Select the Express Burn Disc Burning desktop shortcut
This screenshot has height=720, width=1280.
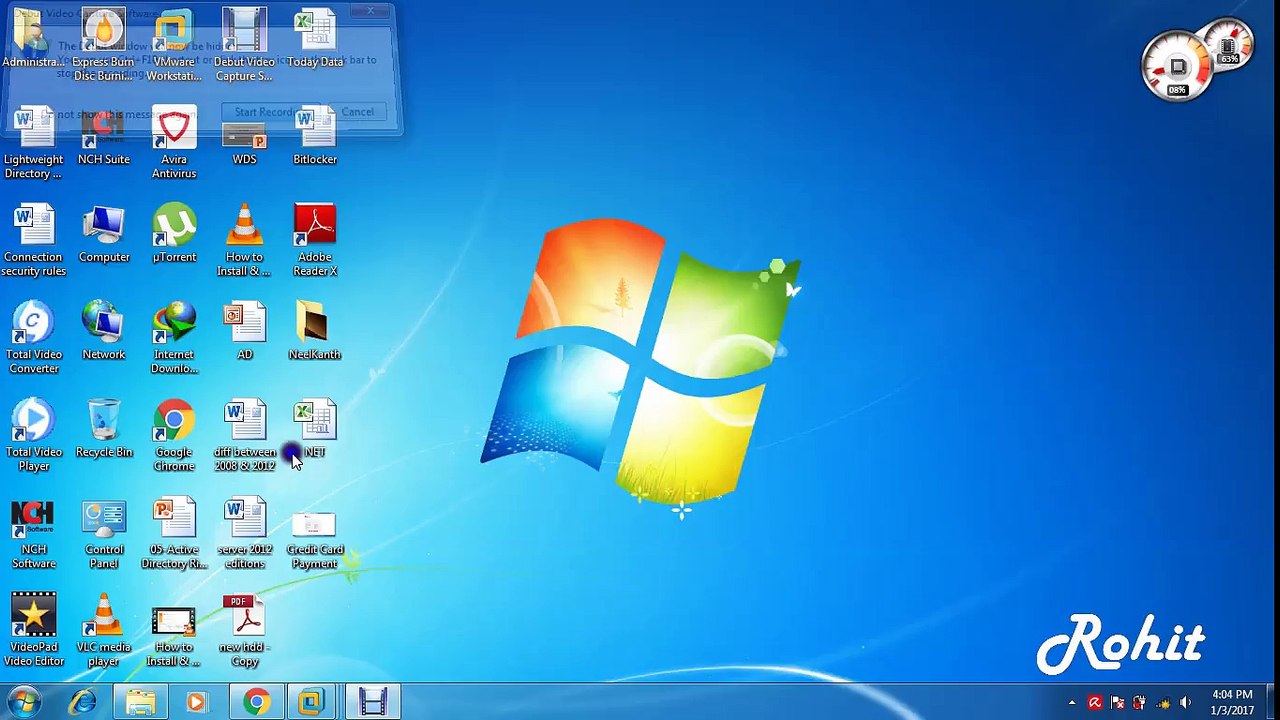pyautogui.click(x=103, y=46)
